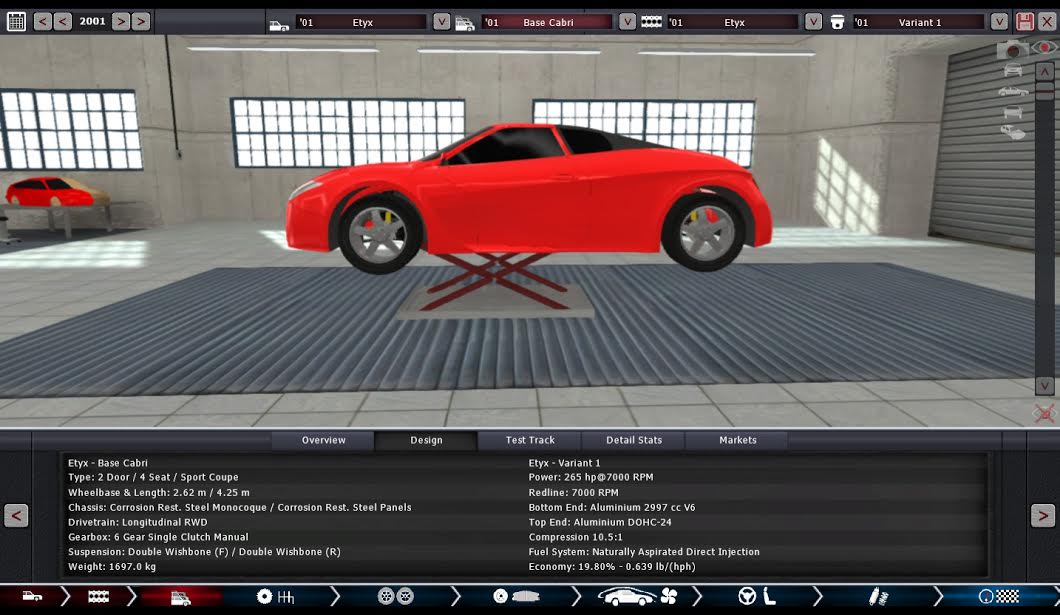Open the interior step with the steering wheel icon
This screenshot has height=615, width=1060.
point(746,596)
